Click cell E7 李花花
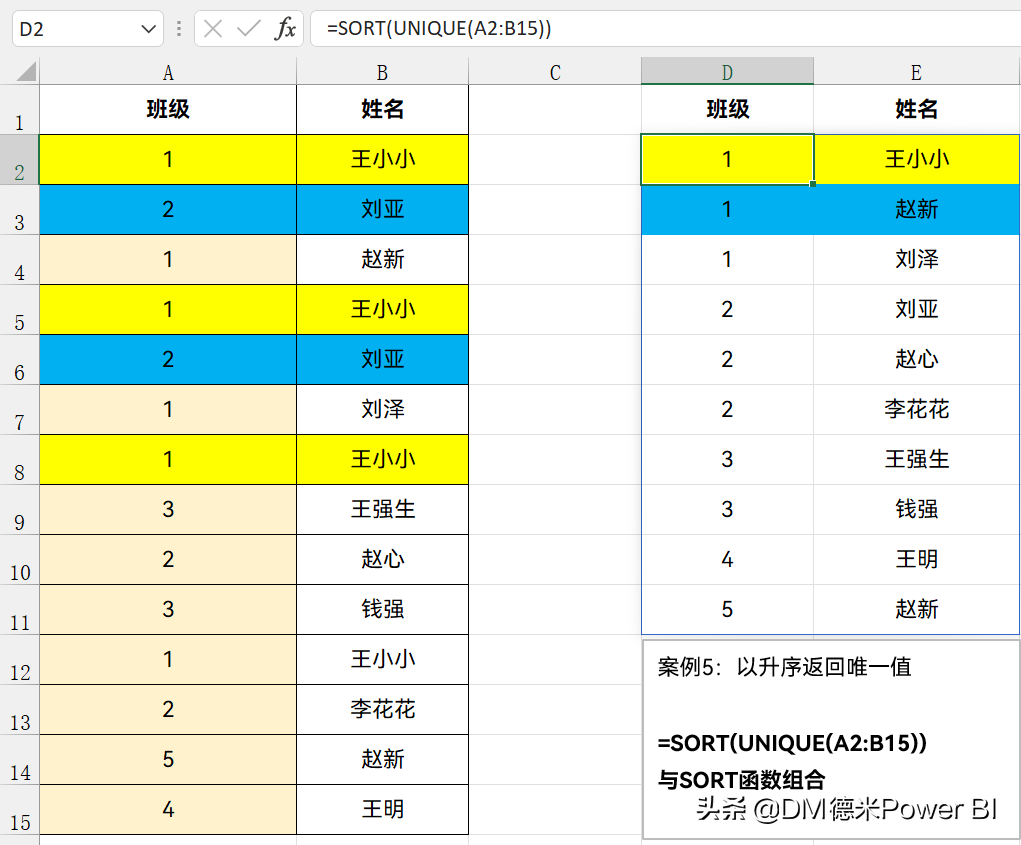 (x=916, y=410)
